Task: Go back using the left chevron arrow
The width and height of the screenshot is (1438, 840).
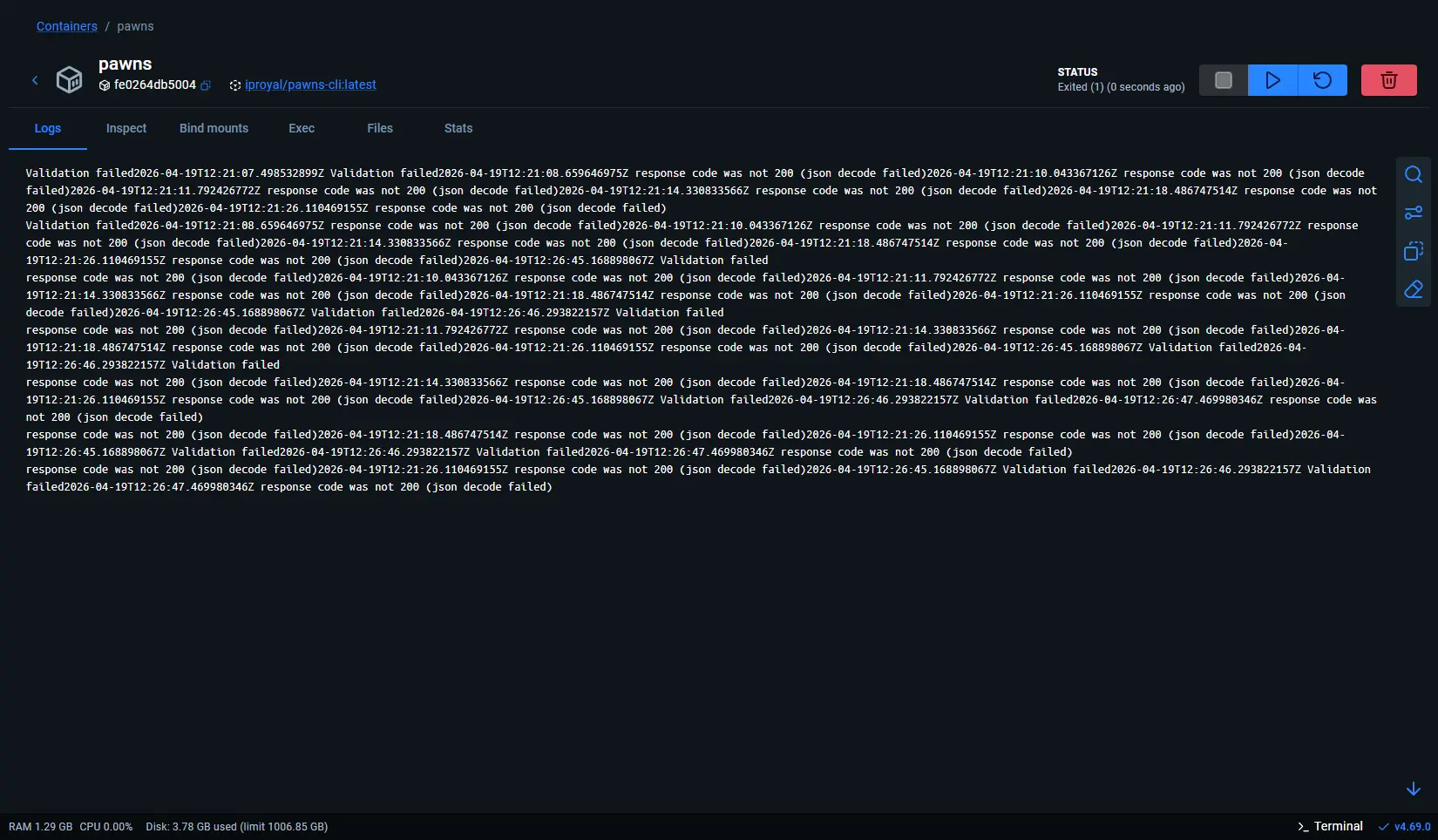Action: (35, 80)
